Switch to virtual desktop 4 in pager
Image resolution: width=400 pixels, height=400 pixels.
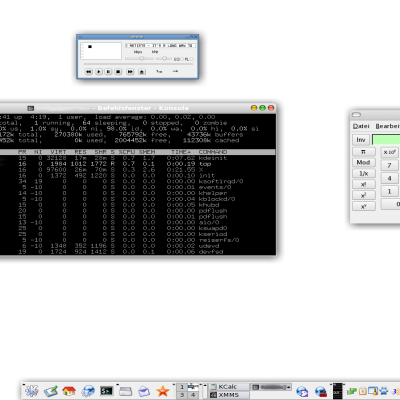coord(193,395)
